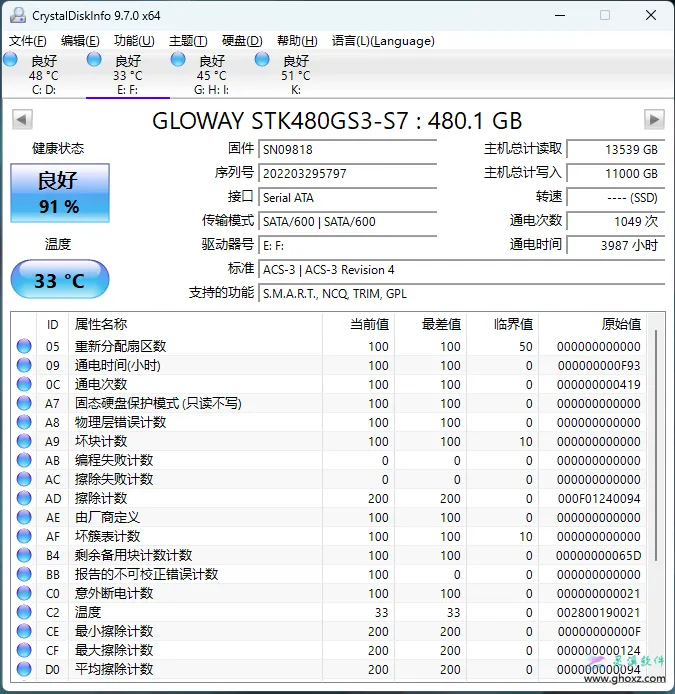Switch to the 48 °C C: D: disk tab
The height and width of the screenshot is (694, 675).
pos(44,74)
